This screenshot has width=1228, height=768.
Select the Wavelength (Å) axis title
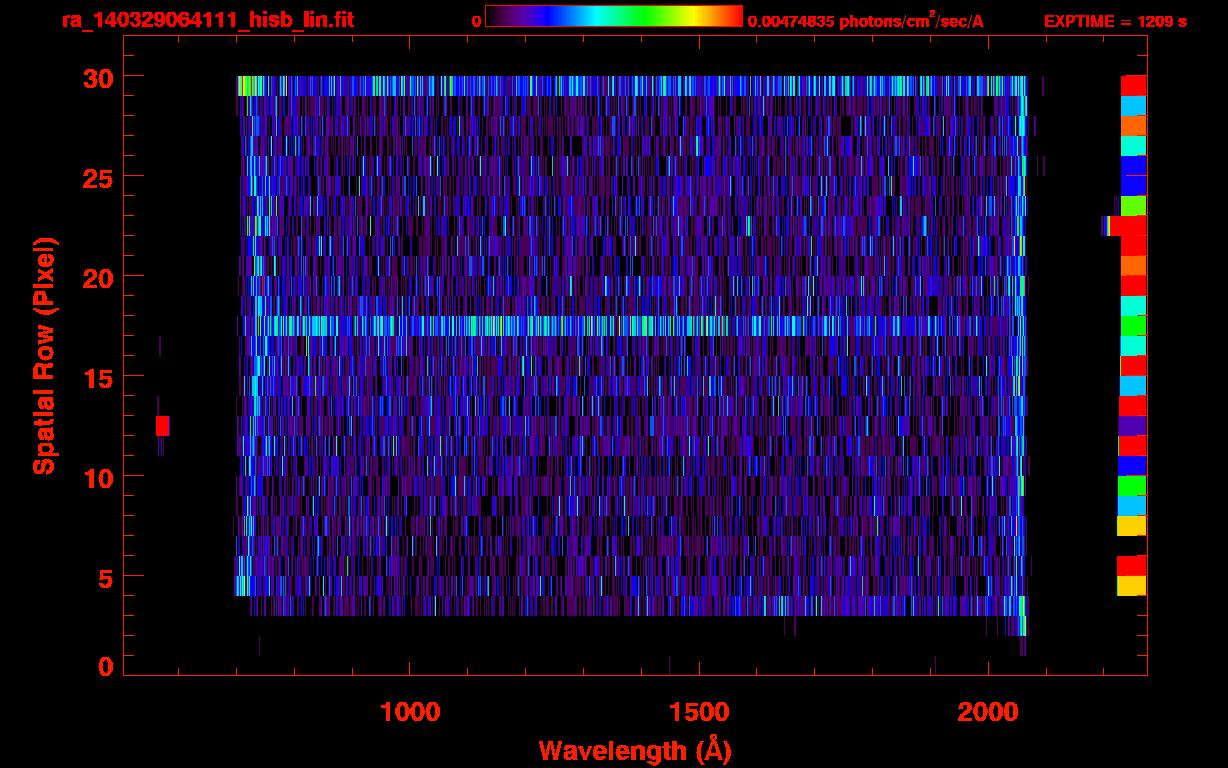click(x=635, y=750)
